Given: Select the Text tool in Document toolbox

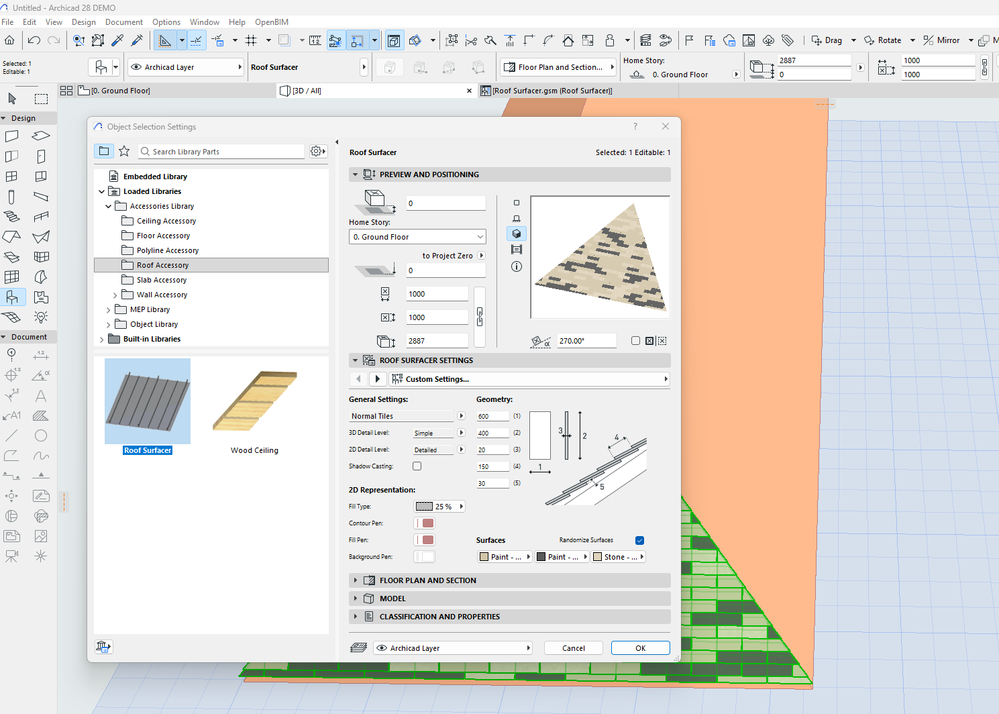Looking at the screenshot, I should click(x=41, y=396).
